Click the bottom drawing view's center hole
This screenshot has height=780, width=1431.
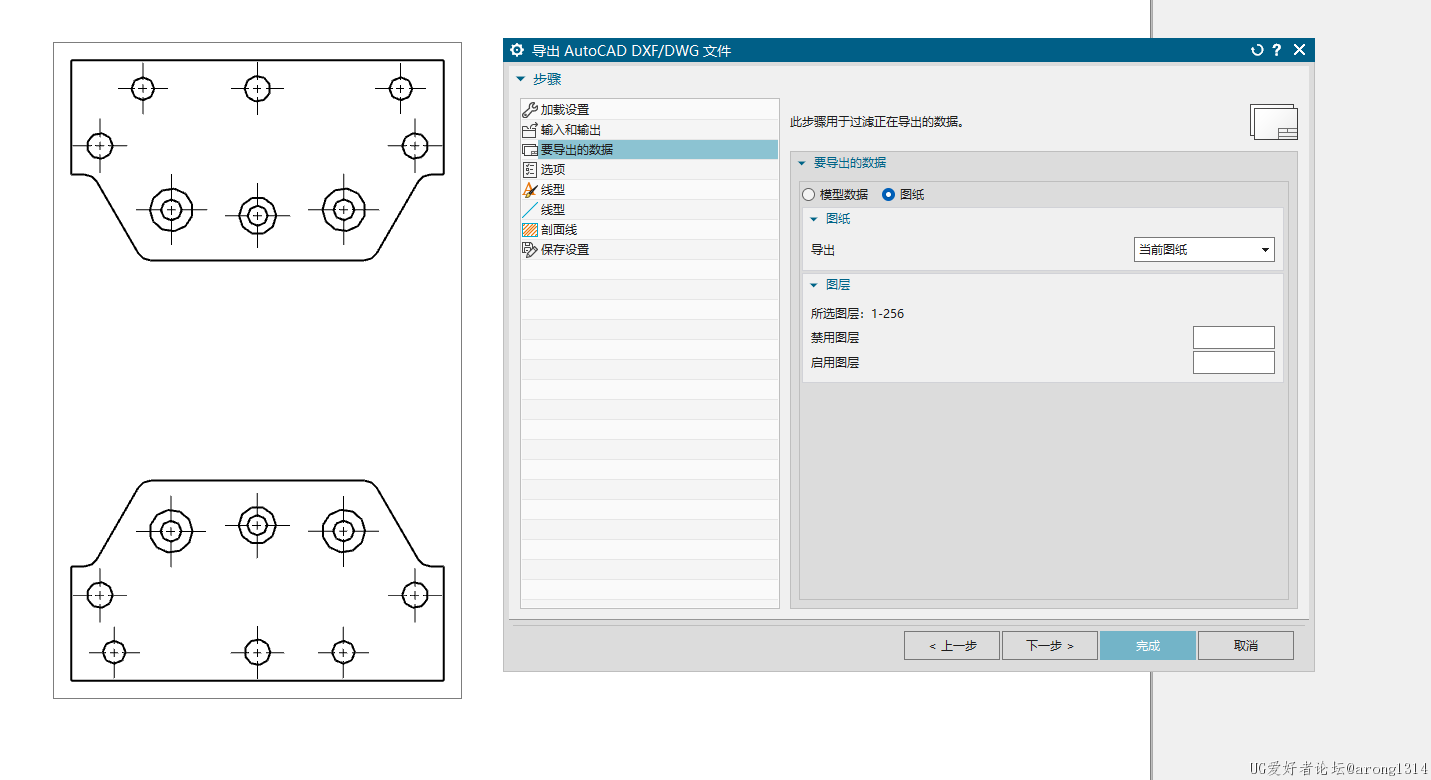(258, 524)
